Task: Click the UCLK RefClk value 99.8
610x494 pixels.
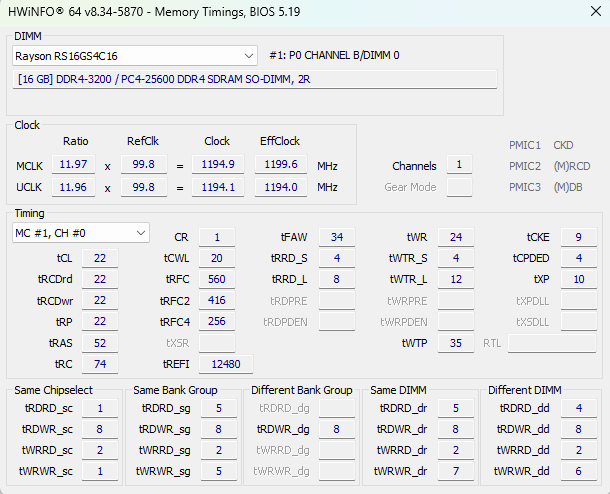Action: coord(144,187)
